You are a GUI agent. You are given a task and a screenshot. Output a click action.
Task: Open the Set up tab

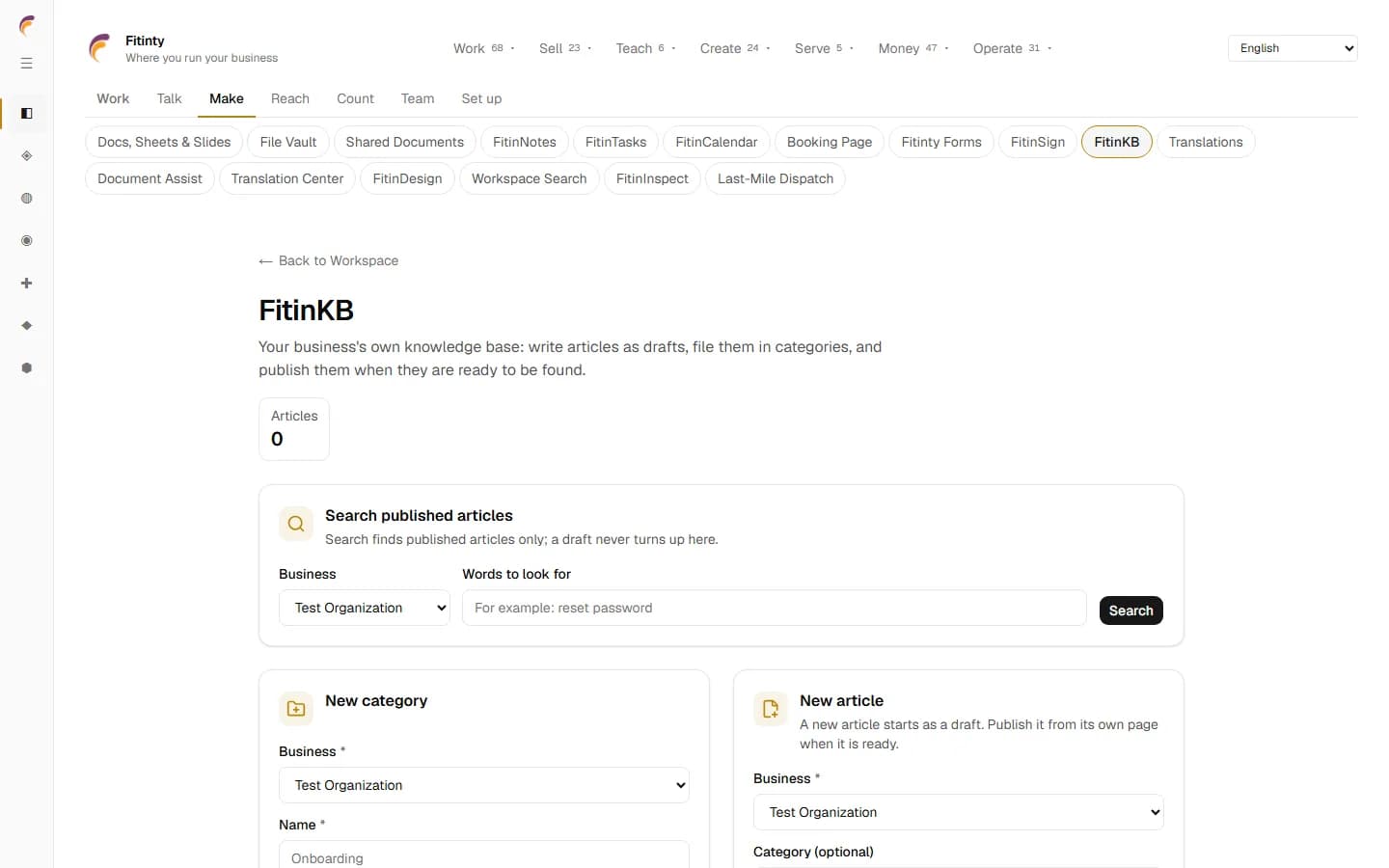(x=481, y=98)
